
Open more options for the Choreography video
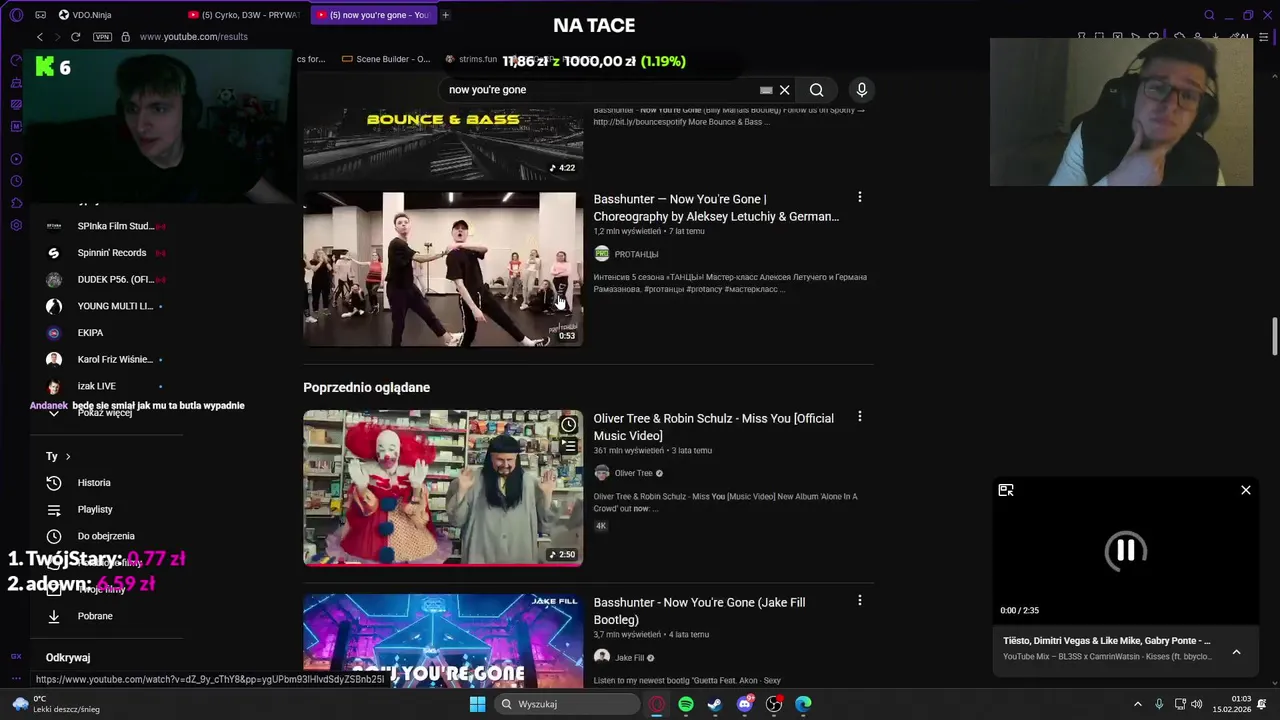[x=859, y=198]
